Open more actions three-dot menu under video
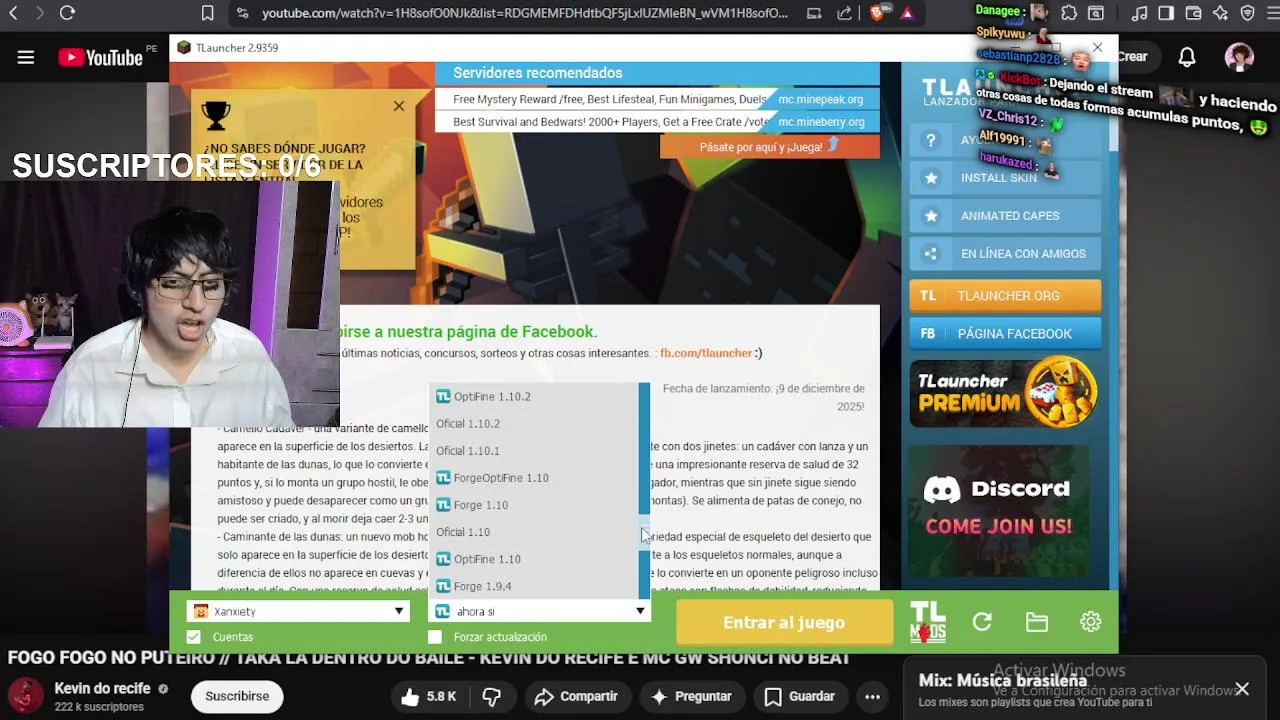Image resolution: width=1280 pixels, height=720 pixels. click(872, 696)
